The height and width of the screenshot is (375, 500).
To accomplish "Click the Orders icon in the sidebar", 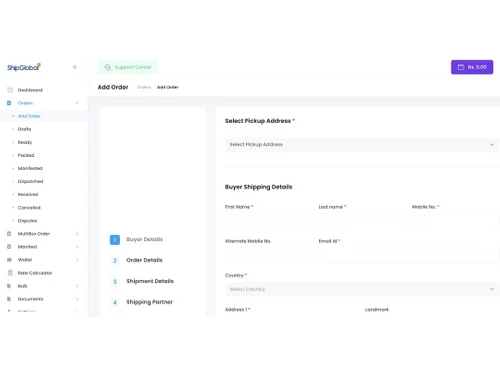I will pyautogui.click(x=9, y=103).
